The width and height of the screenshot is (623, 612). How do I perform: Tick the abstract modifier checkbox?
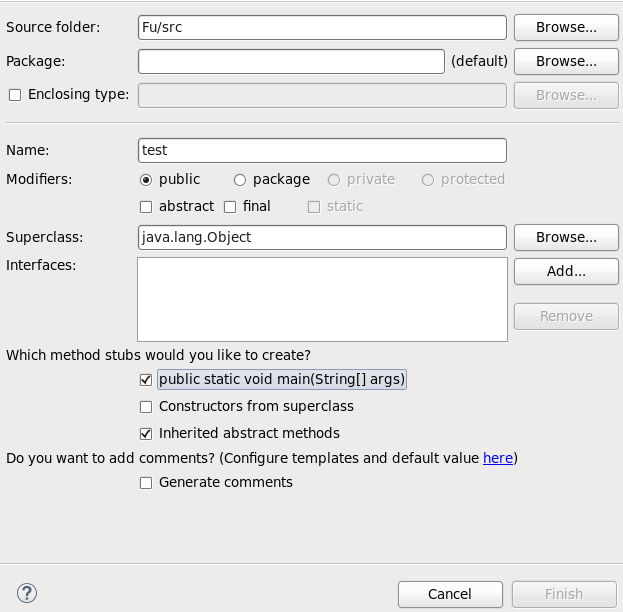click(146, 207)
